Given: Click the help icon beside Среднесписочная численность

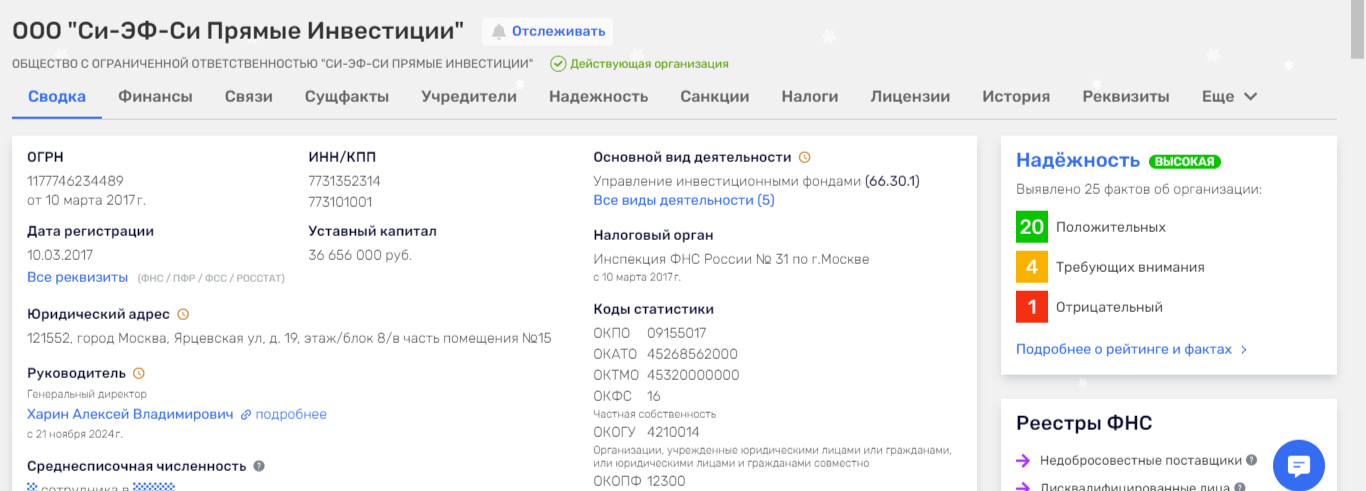Looking at the screenshot, I should pyautogui.click(x=259, y=466).
